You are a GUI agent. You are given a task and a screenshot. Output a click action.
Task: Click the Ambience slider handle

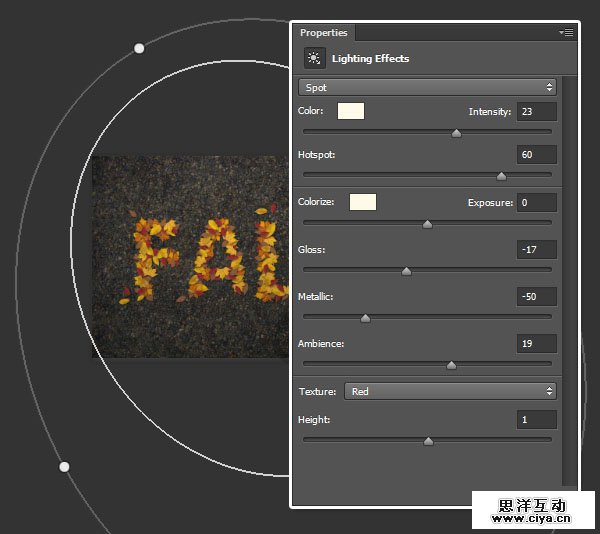451,365
